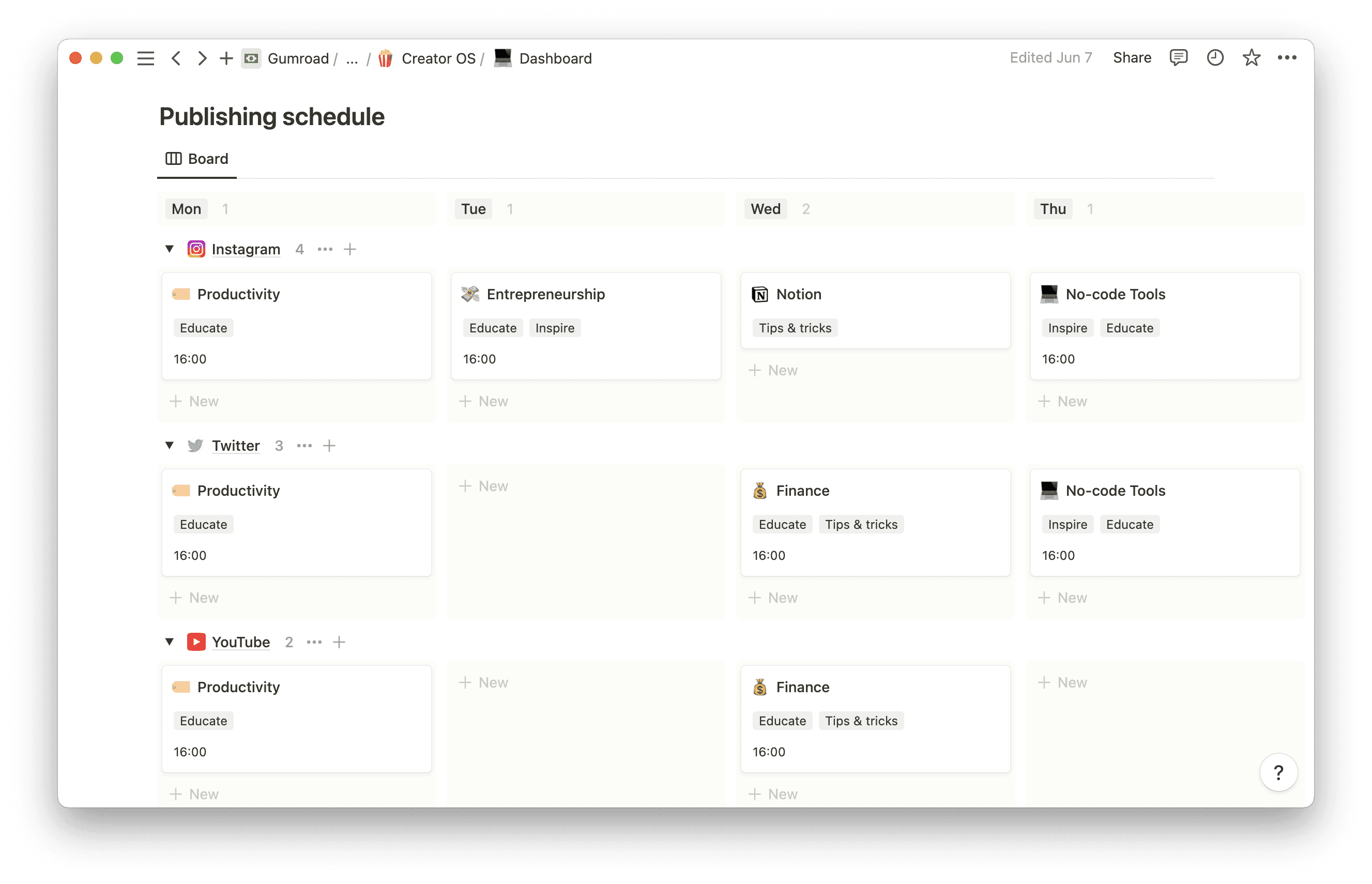Navigate forward with the right arrow
Screen dimensions: 1372x884
(x=202, y=58)
